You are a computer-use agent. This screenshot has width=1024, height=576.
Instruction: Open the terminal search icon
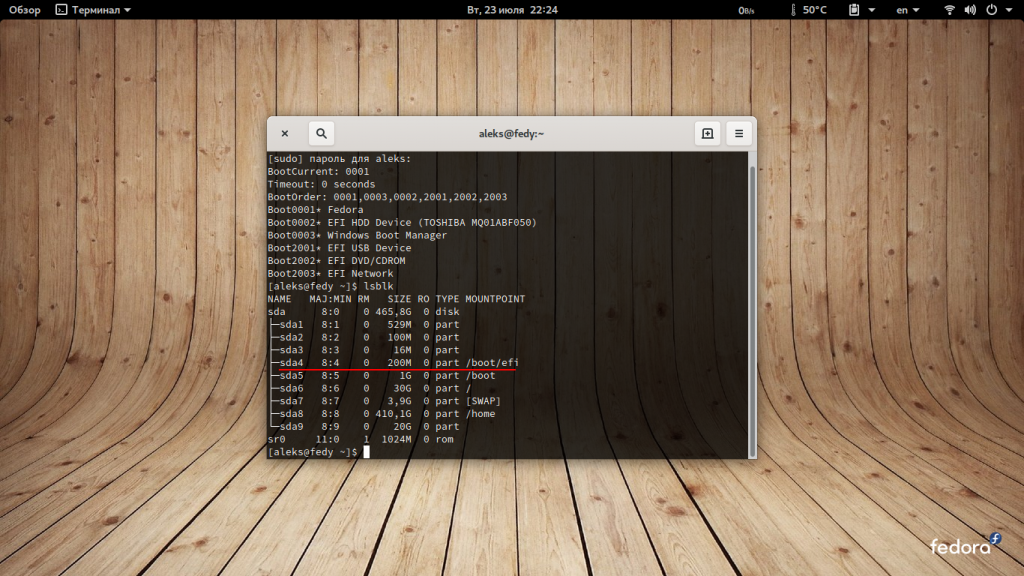(x=321, y=133)
